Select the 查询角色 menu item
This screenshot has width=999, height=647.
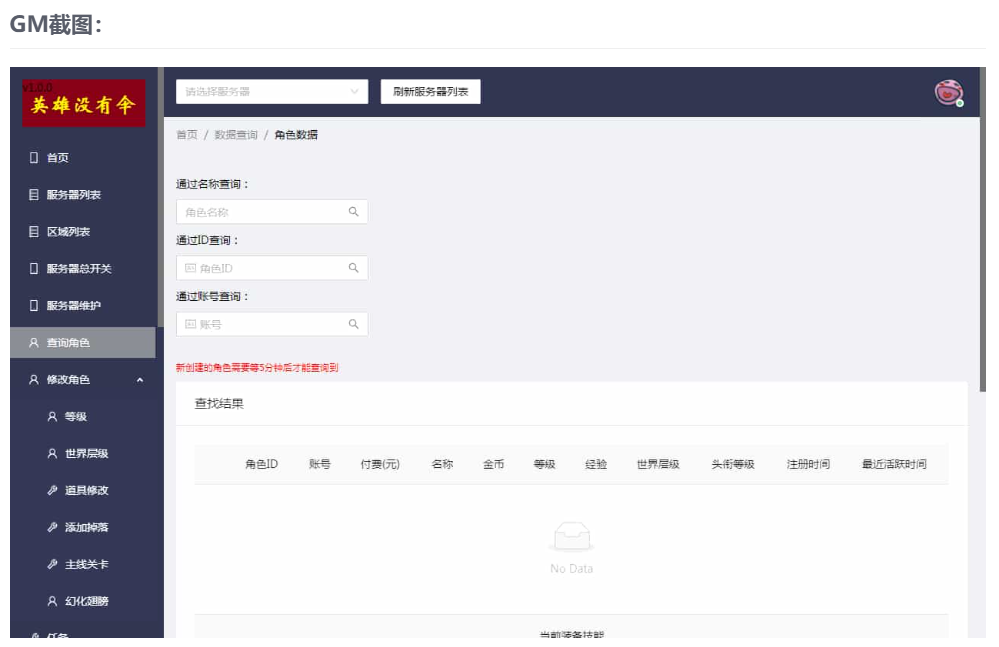click(83, 343)
